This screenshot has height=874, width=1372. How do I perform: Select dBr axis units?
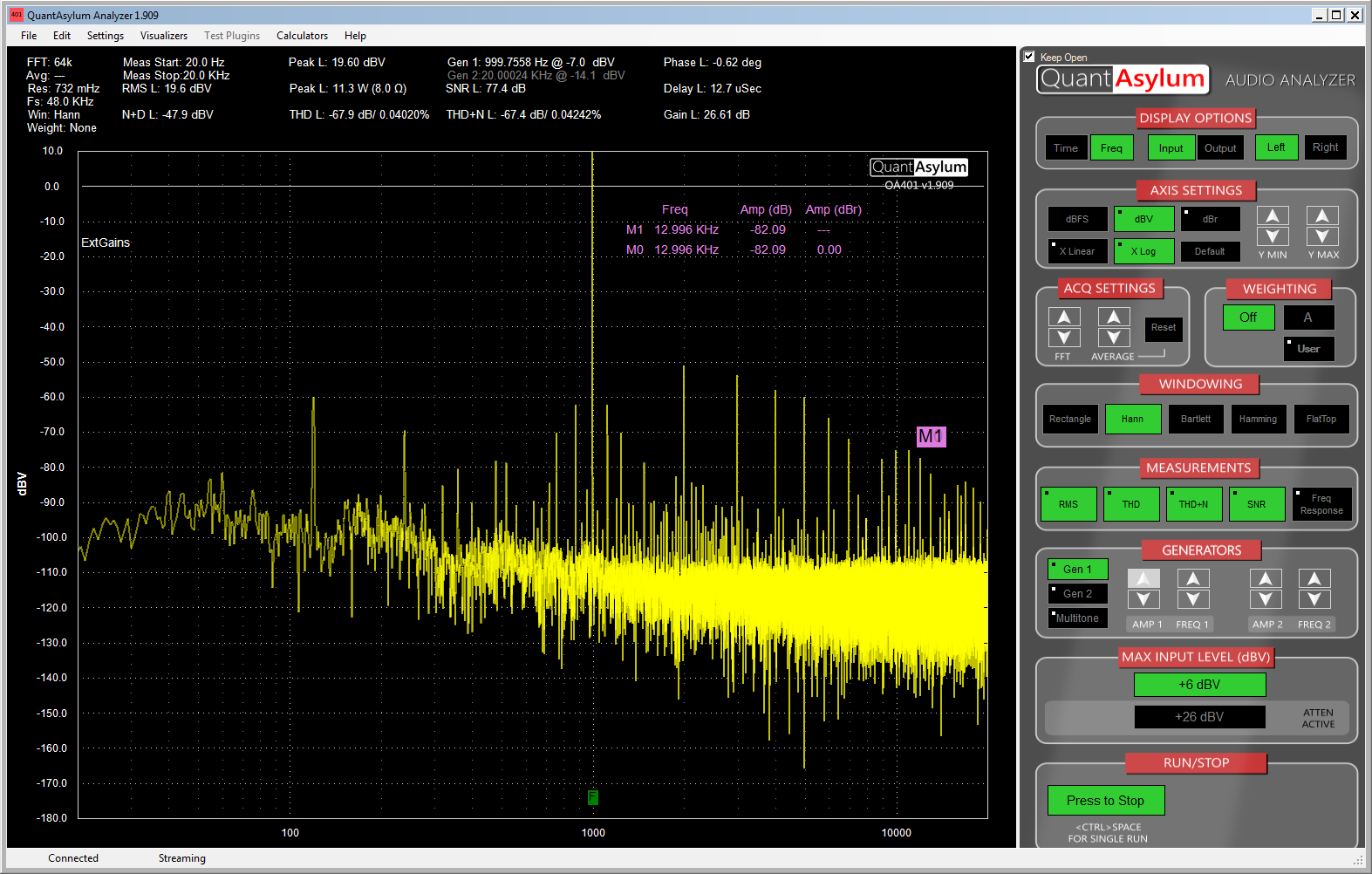click(x=1211, y=219)
